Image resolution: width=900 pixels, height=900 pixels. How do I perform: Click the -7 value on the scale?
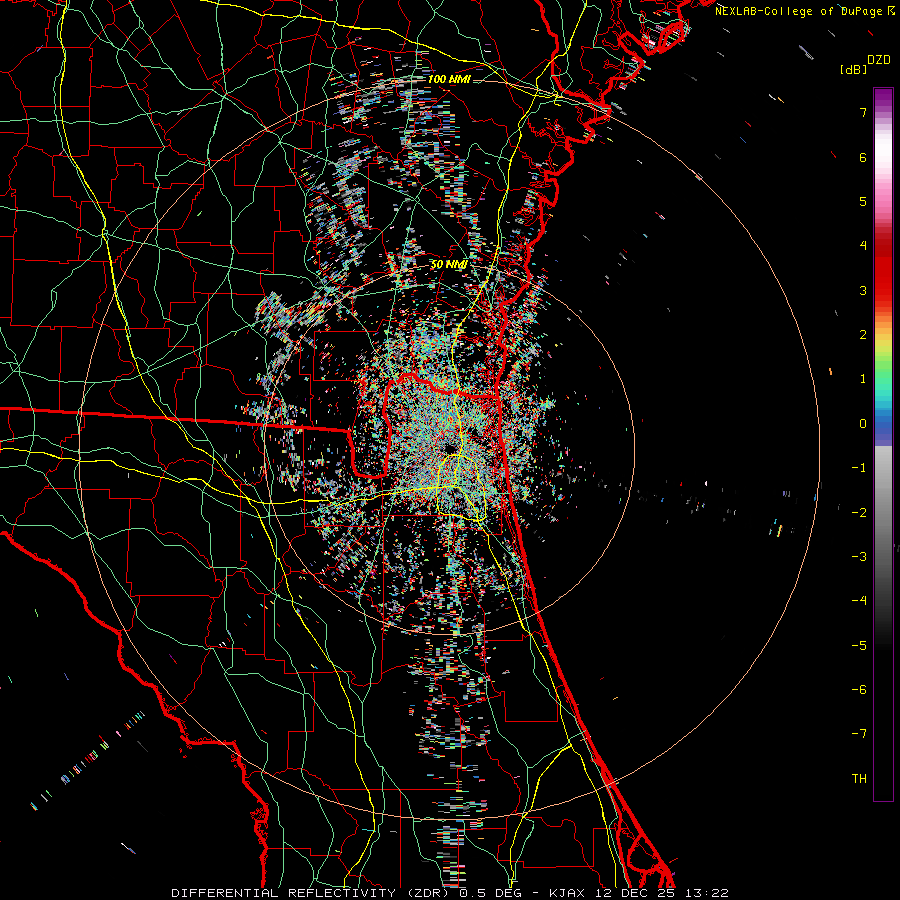[x=859, y=734]
